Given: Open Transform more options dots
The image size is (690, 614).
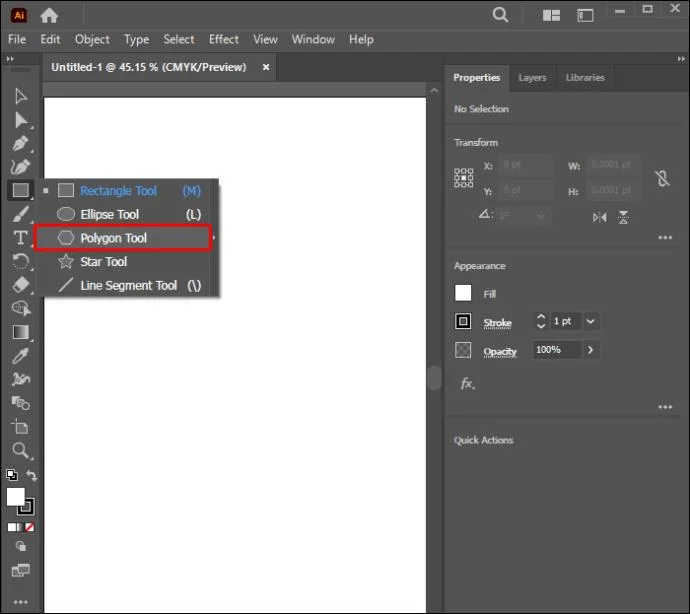Looking at the screenshot, I should point(665,238).
